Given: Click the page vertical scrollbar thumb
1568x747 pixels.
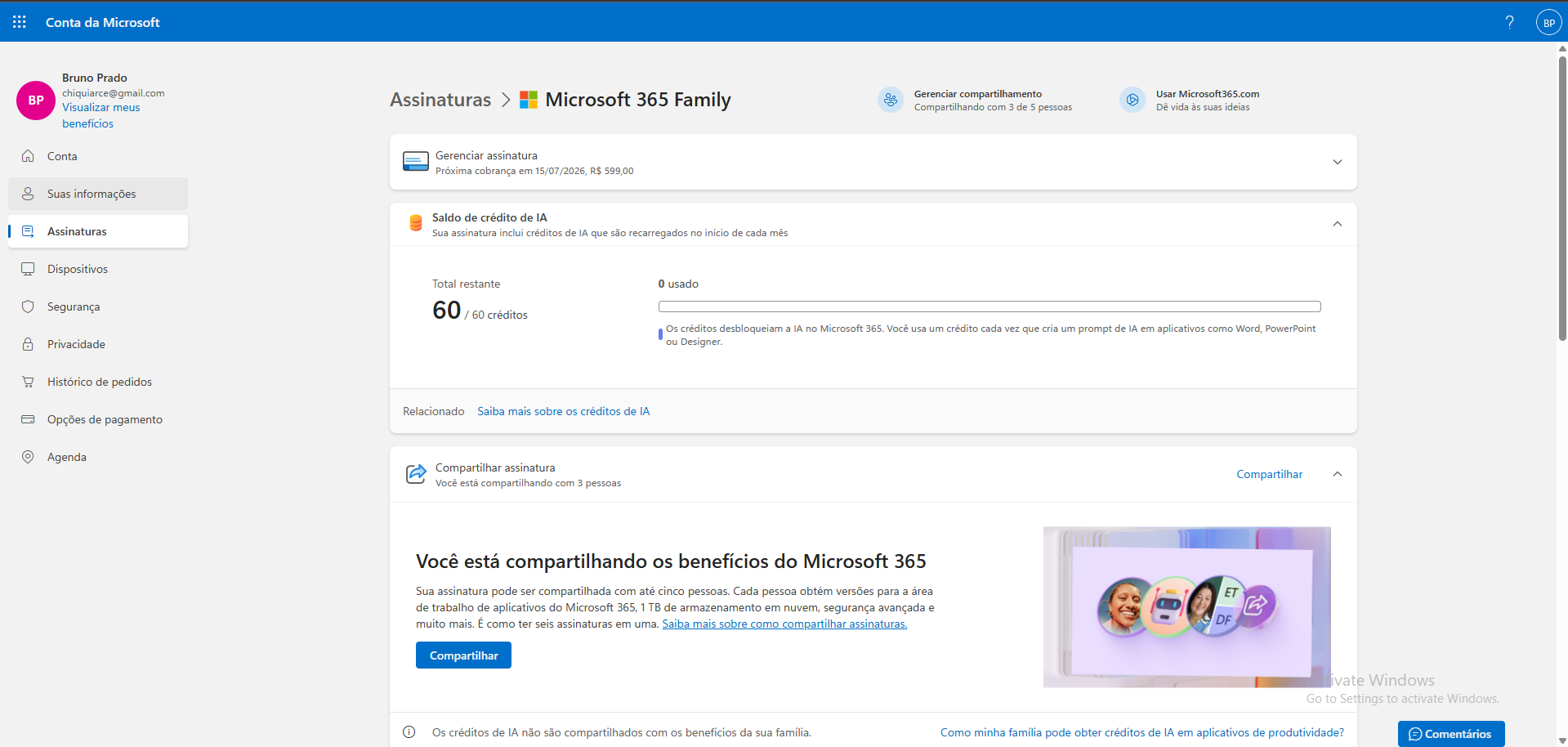Looking at the screenshot, I should coord(1562,199).
